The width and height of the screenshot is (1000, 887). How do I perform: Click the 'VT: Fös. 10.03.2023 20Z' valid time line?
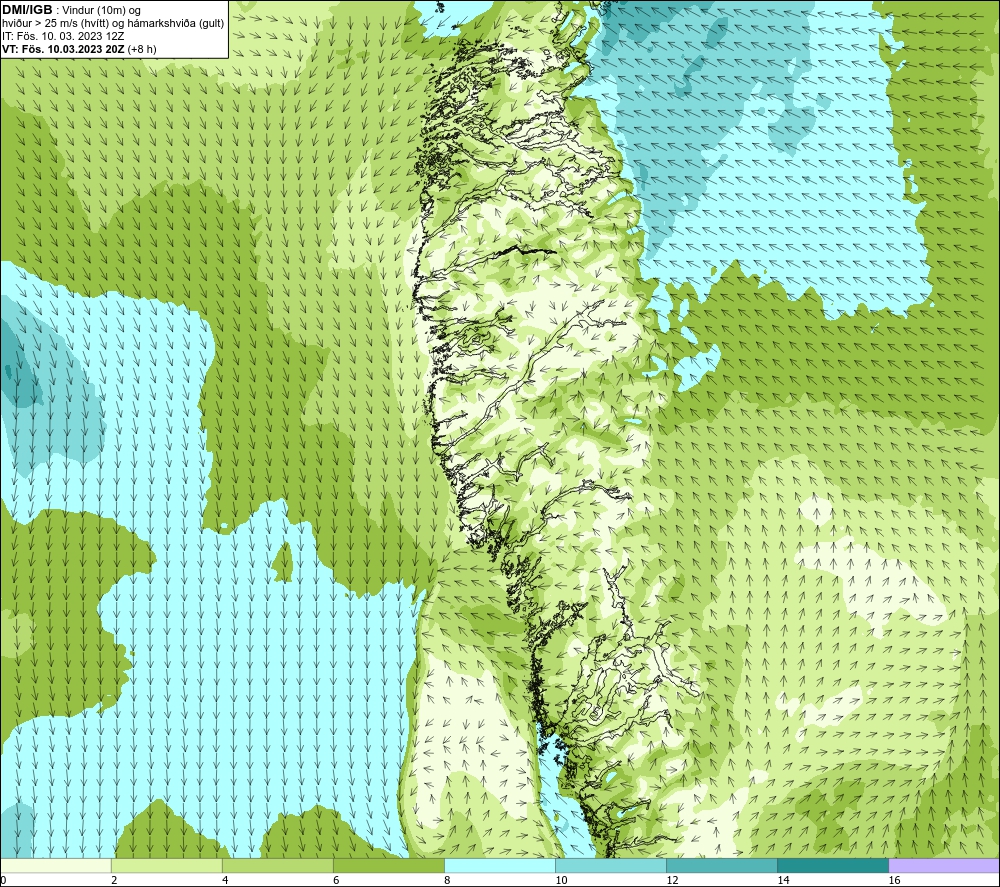(x=79, y=49)
